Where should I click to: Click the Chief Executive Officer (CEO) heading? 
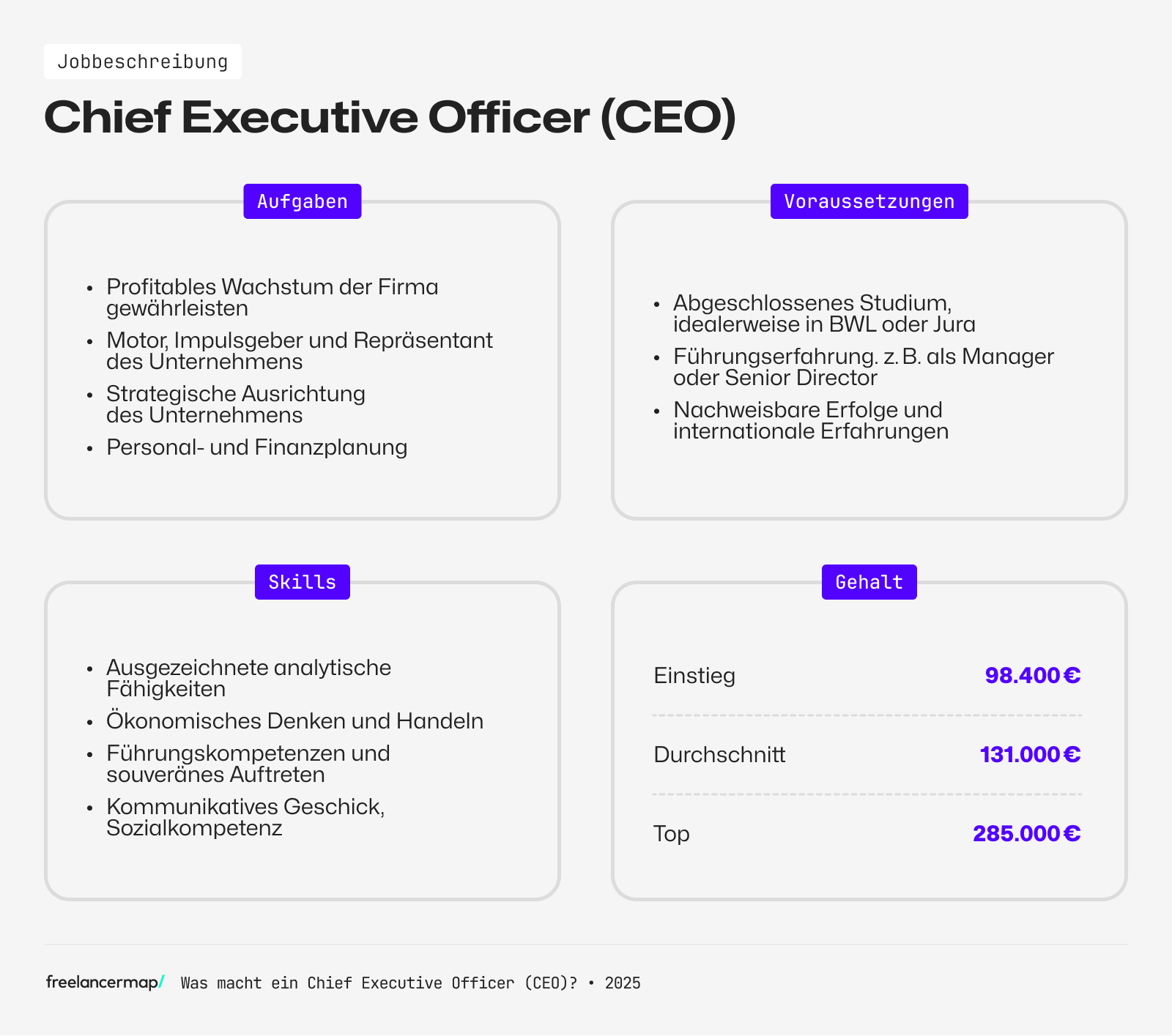click(x=390, y=117)
